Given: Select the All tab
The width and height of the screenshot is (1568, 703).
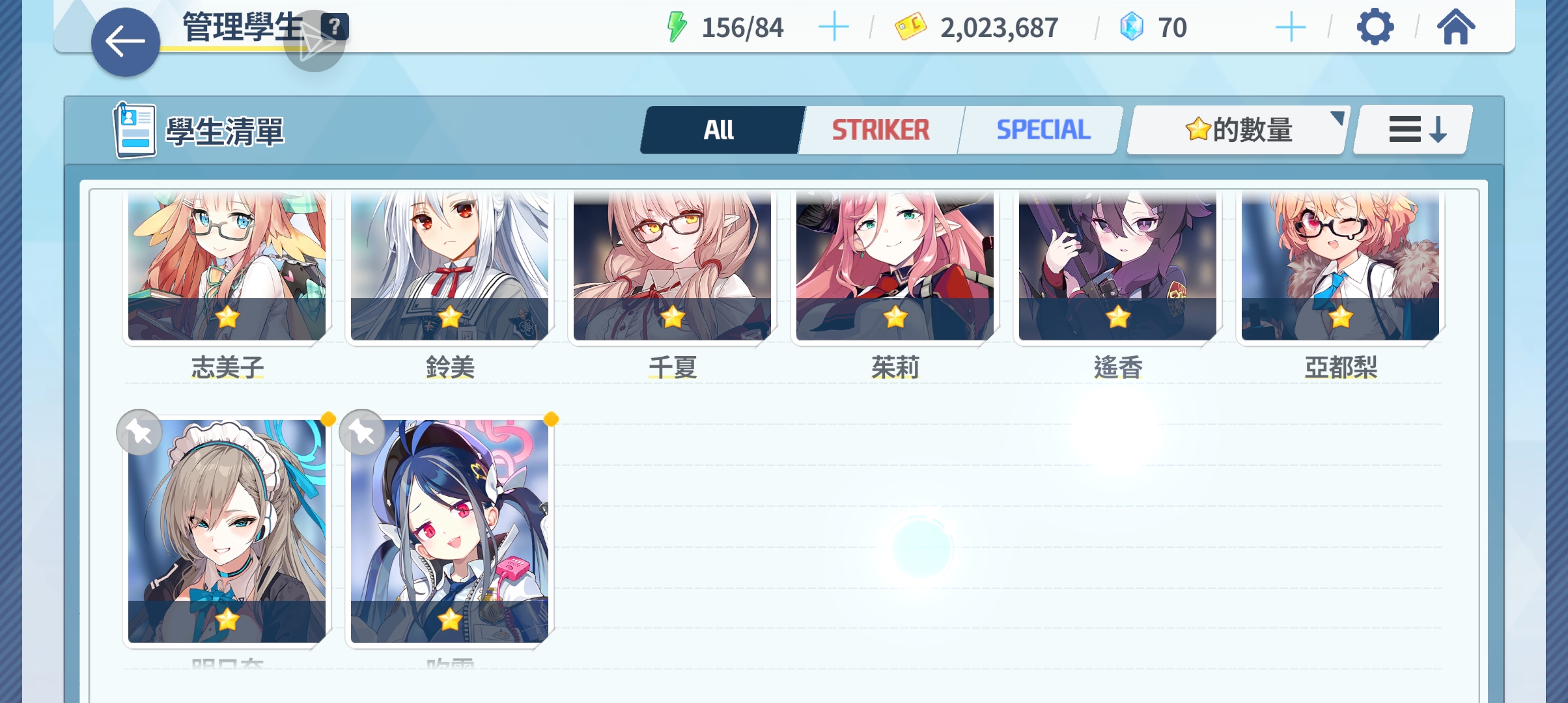Looking at the screenshot, I should coord(720,130).
